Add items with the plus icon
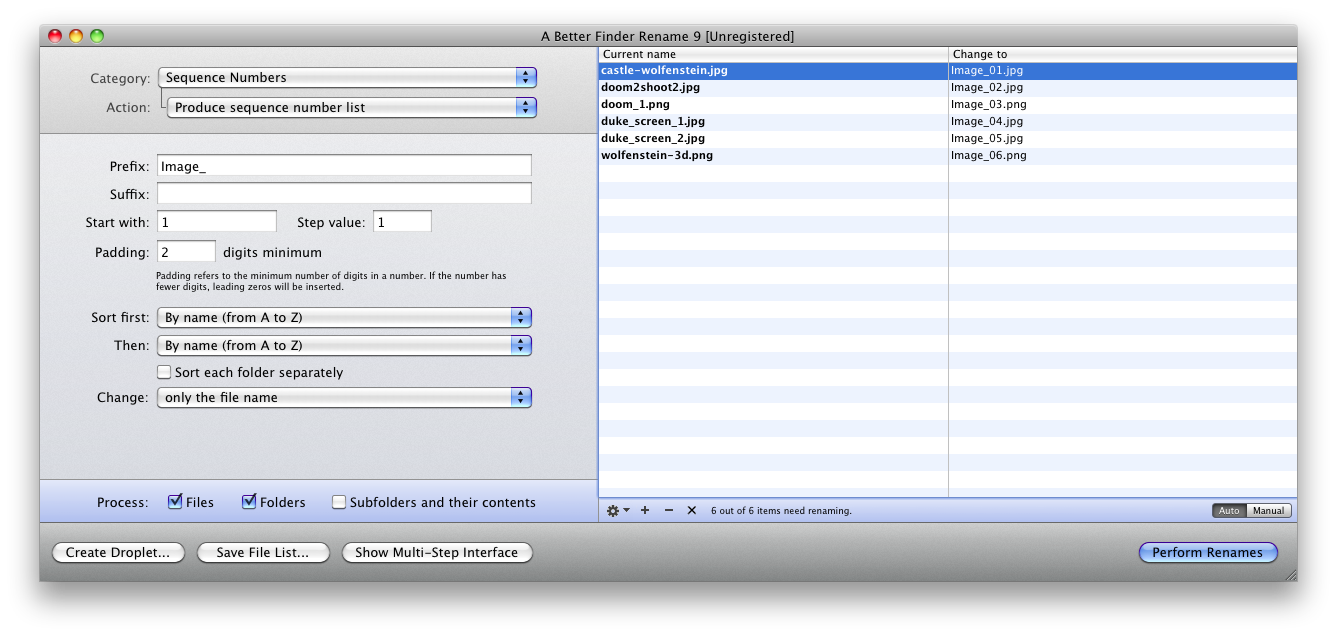 click(x=645, y=510)
